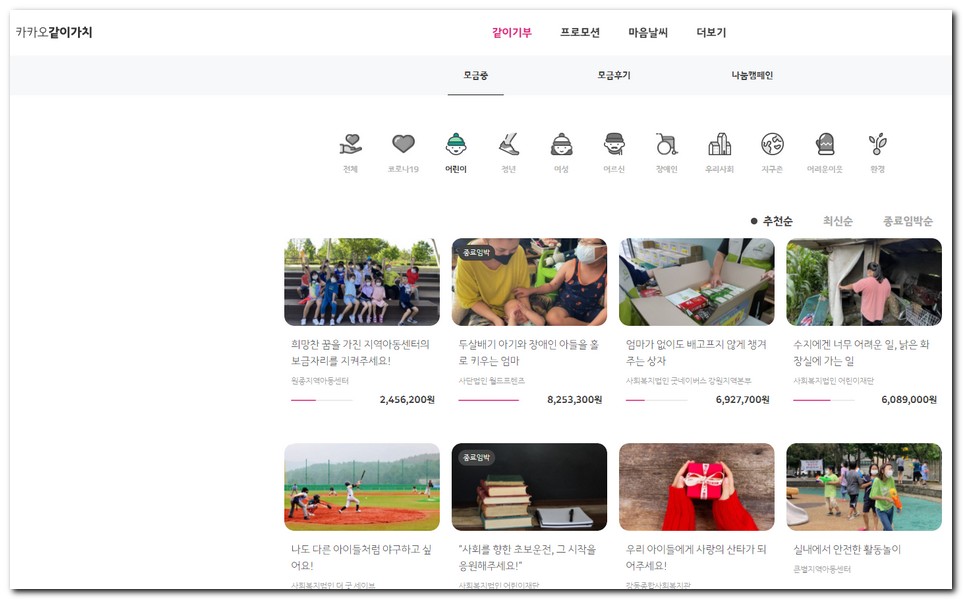Select the 여성 category icon
Image resolution: width=964 pixels, height=600 pixels.
pos(561,145)
